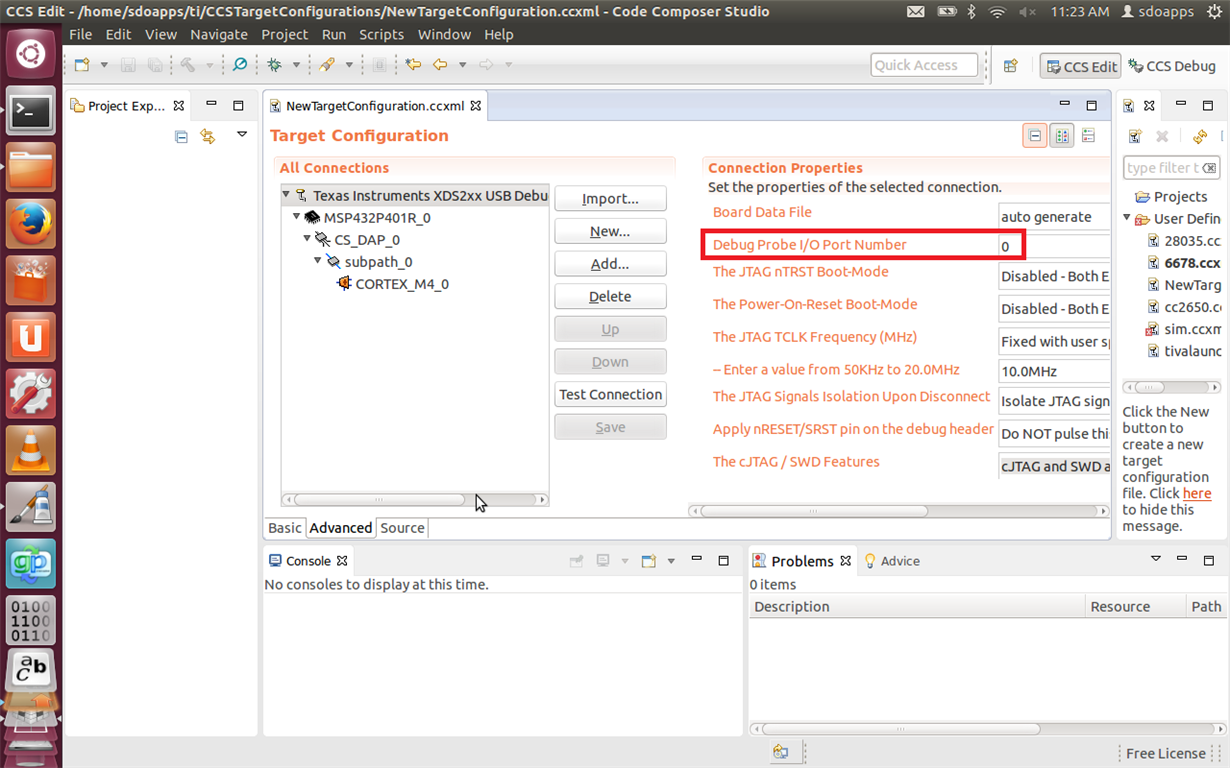Viewport: 1230px width, 768px height.
Task: Collapse the subpath_0 tree node
Action: click(x=318, y=261)
